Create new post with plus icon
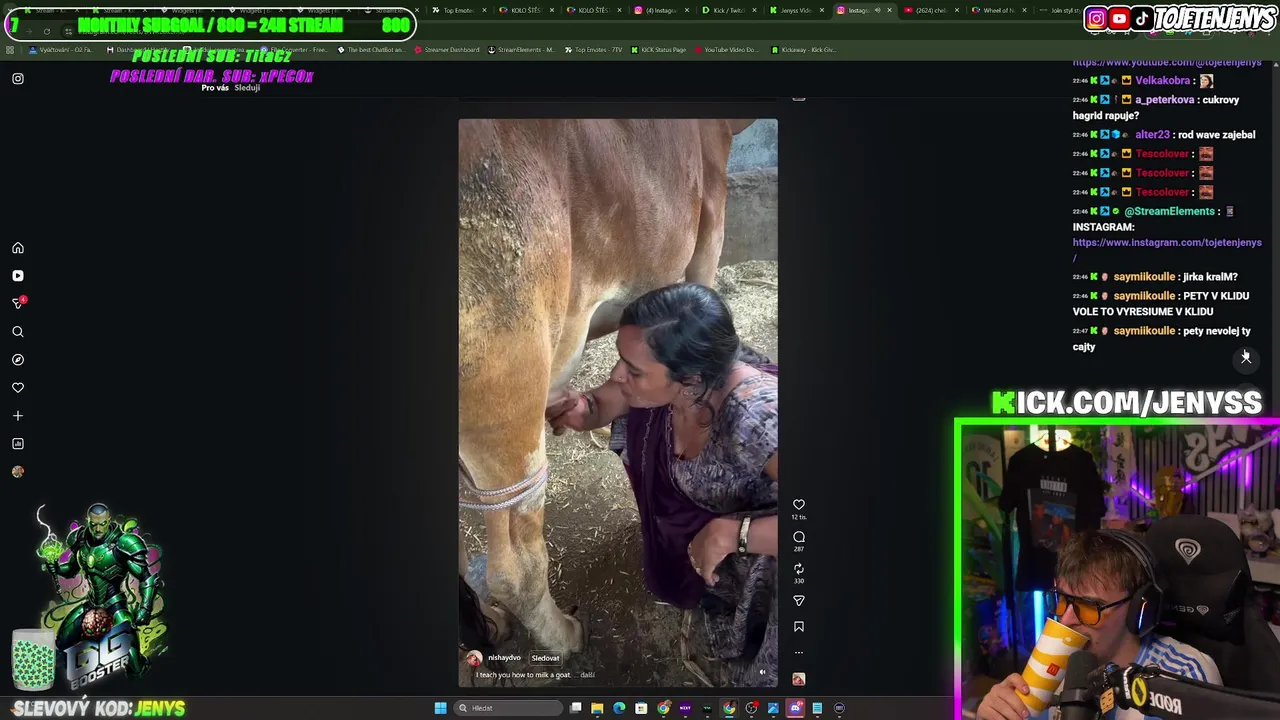Image resolution: width=1280 pixels, height=720 pixels. pyautogui.click(x=18, y=416)
